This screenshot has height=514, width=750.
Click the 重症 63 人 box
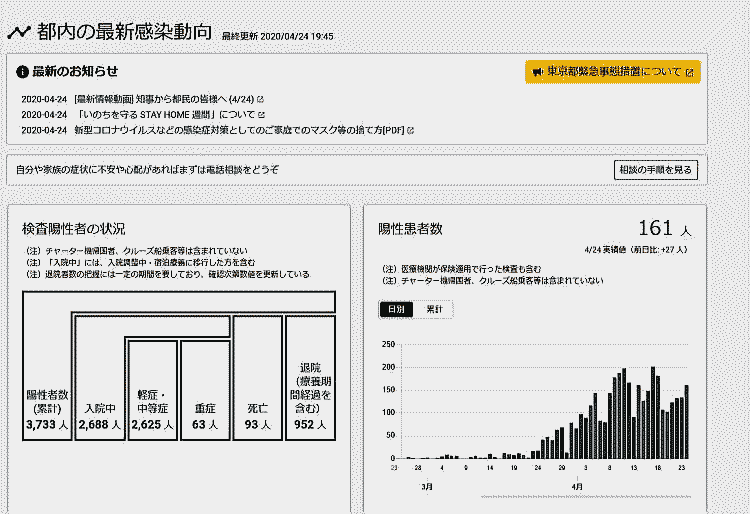205,415
